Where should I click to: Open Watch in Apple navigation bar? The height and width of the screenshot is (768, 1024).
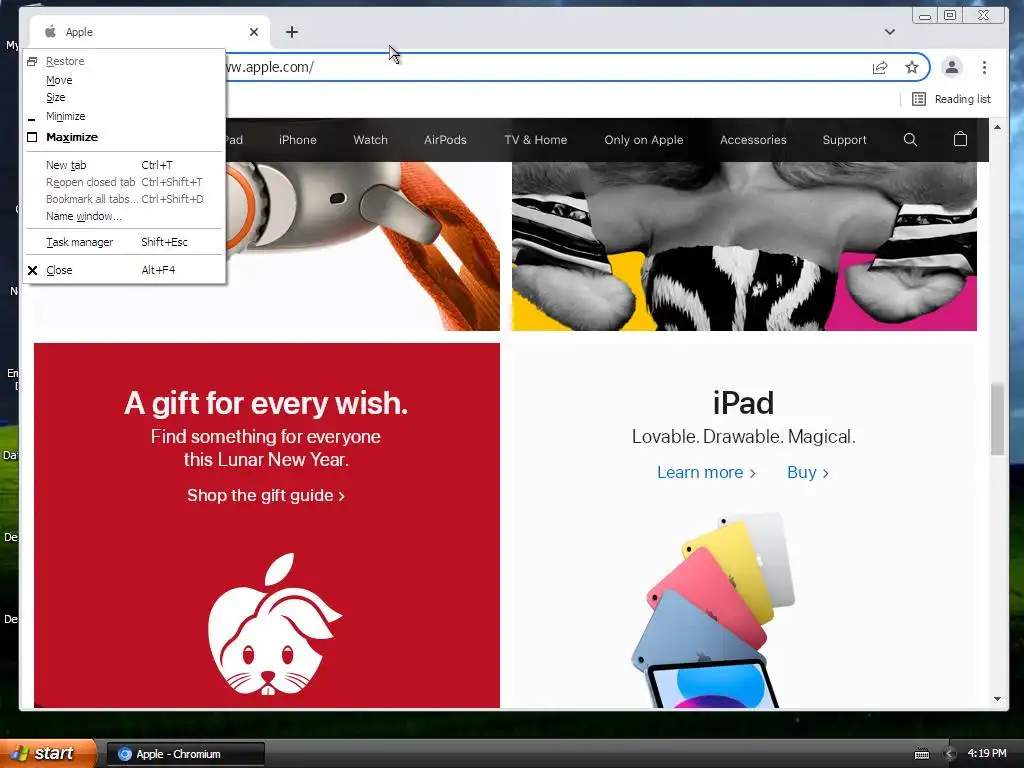click(370, 140)
